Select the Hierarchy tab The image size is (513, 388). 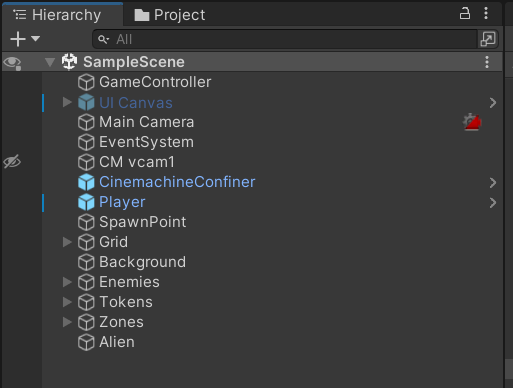(x=57, y=15)
